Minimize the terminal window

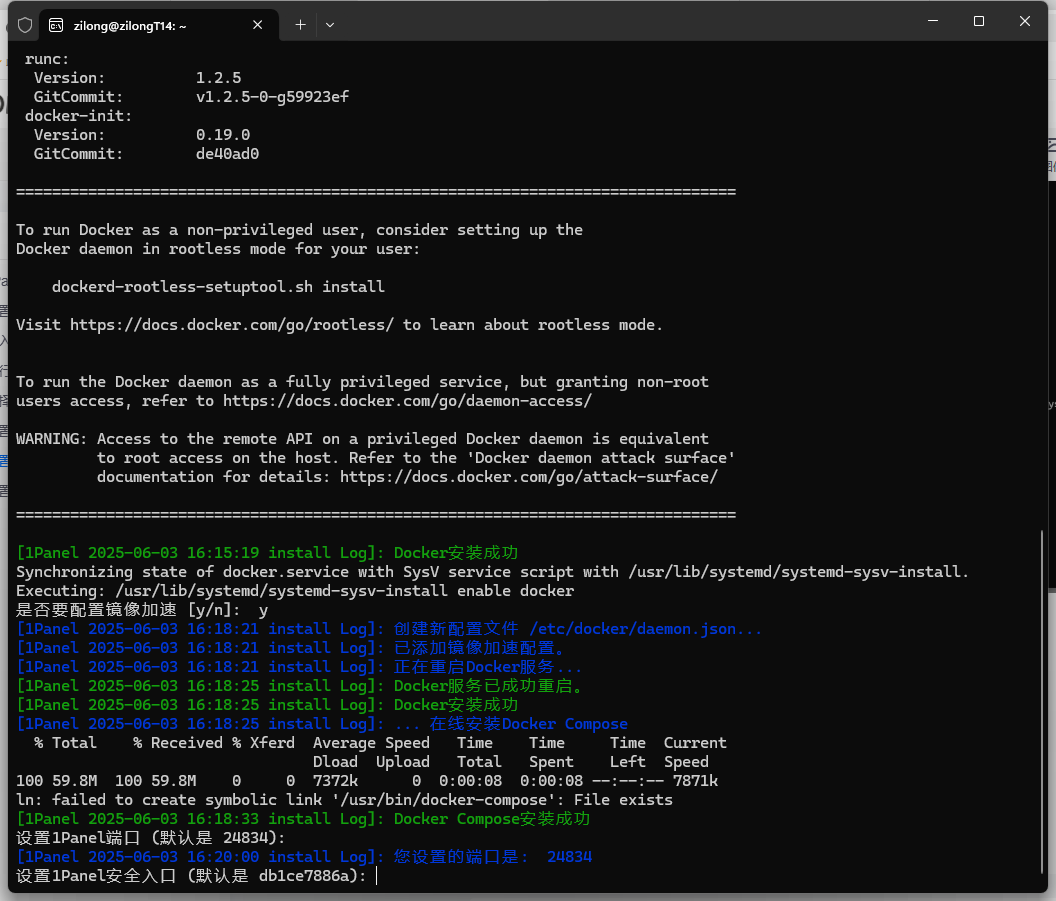point(933,21)
